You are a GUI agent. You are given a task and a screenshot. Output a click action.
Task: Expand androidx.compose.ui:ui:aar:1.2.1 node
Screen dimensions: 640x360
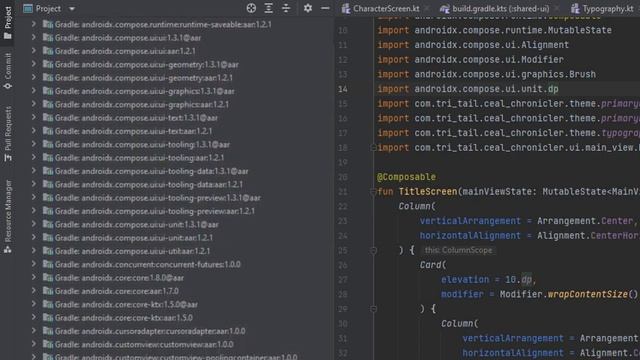[x=34, y=51]
